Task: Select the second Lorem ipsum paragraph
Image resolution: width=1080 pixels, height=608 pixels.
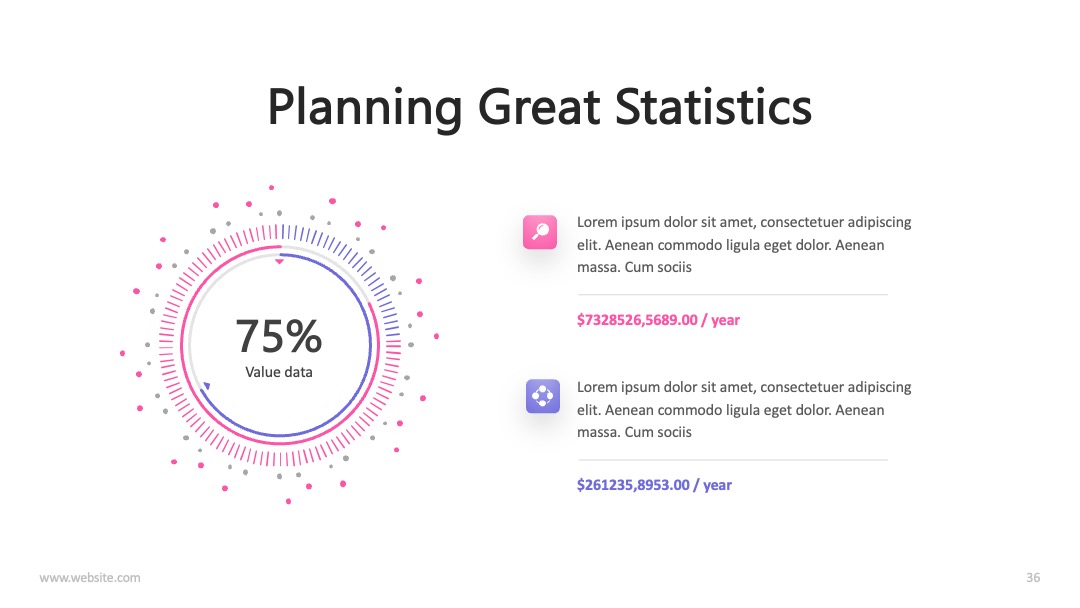Action: [744, 410]
